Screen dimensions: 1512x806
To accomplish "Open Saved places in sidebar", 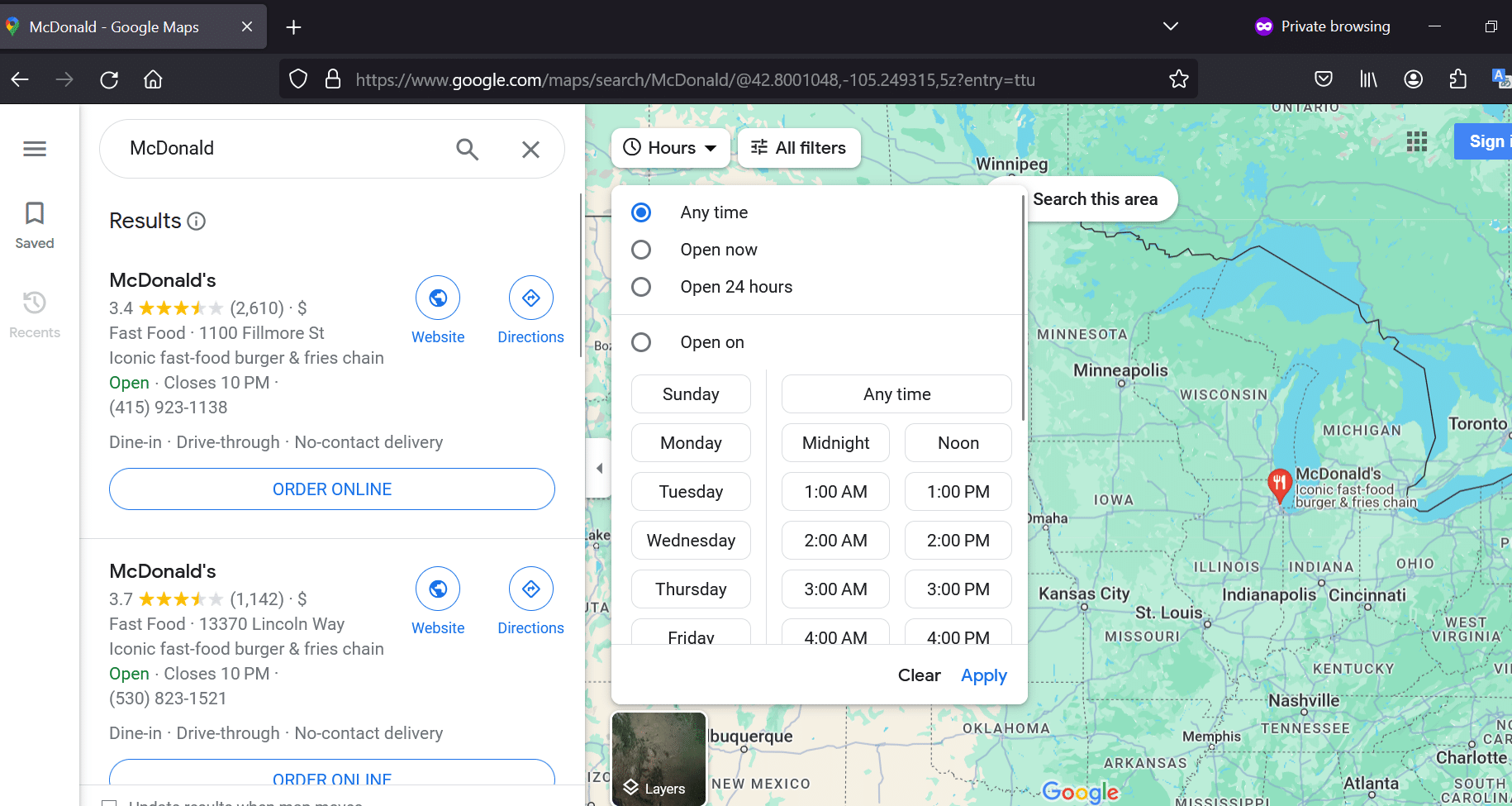I will [x=35, y=225].
